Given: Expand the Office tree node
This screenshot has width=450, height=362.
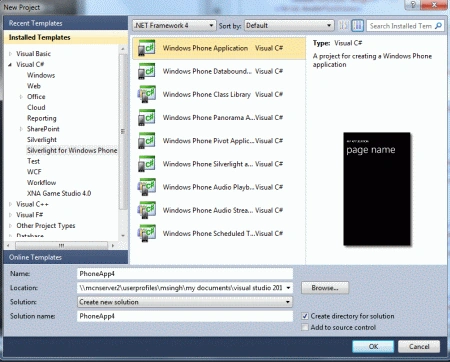Looking at the screenshot, I should [x=21, y=97].
